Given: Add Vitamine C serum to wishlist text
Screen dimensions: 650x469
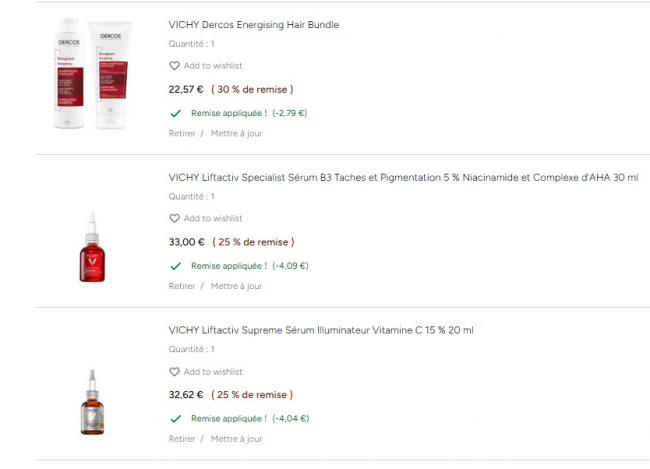Looking at the screenshot, I should (x=213, y=372).
